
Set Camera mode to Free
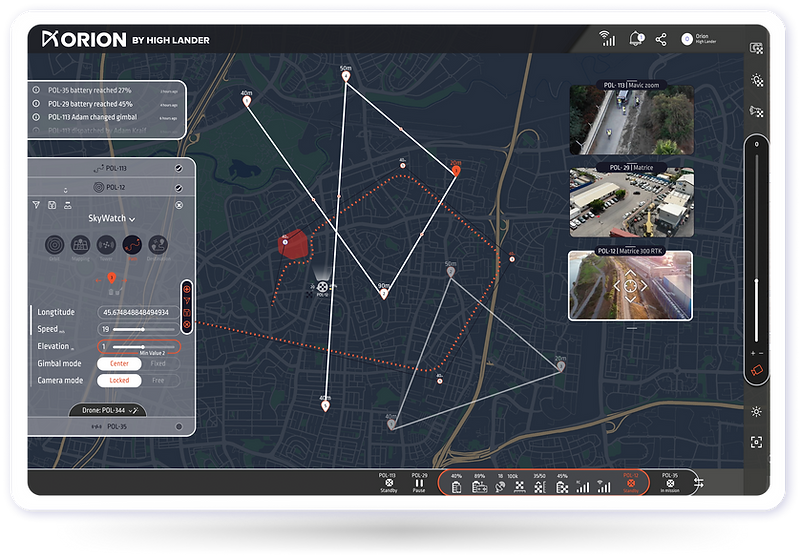(x=158, y=381)
